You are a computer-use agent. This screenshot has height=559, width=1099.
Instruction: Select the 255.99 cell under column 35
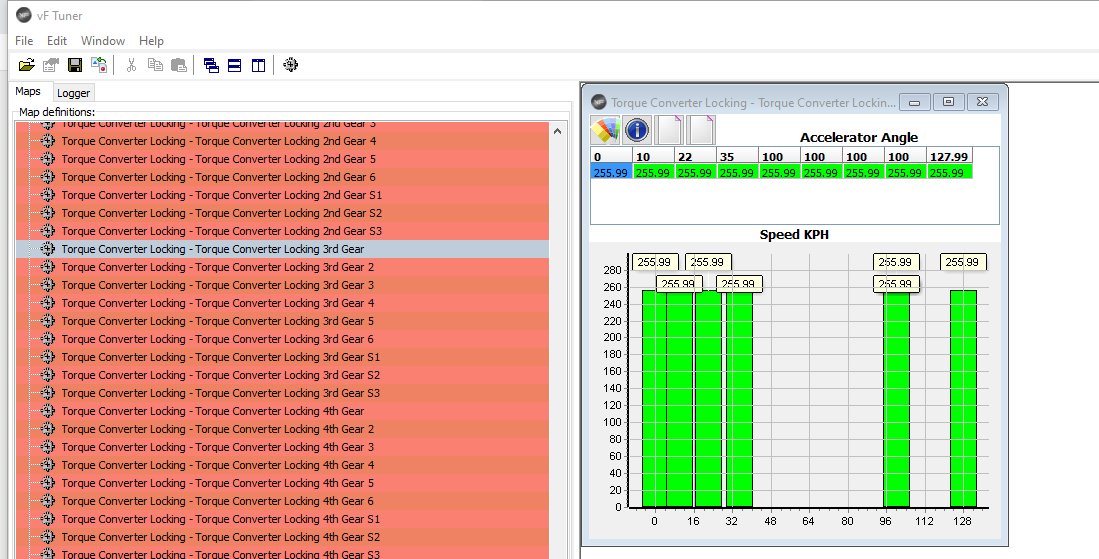click(737, 172)
